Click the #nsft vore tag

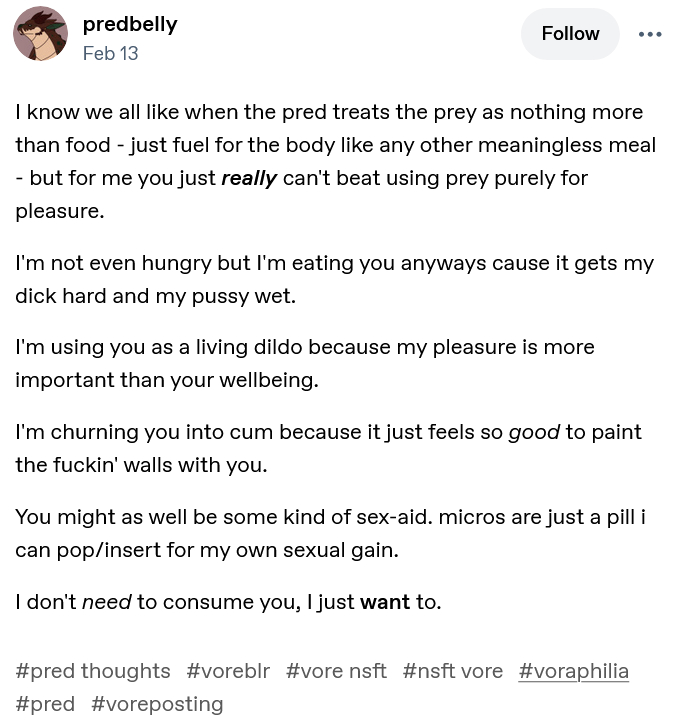(453, 671)
